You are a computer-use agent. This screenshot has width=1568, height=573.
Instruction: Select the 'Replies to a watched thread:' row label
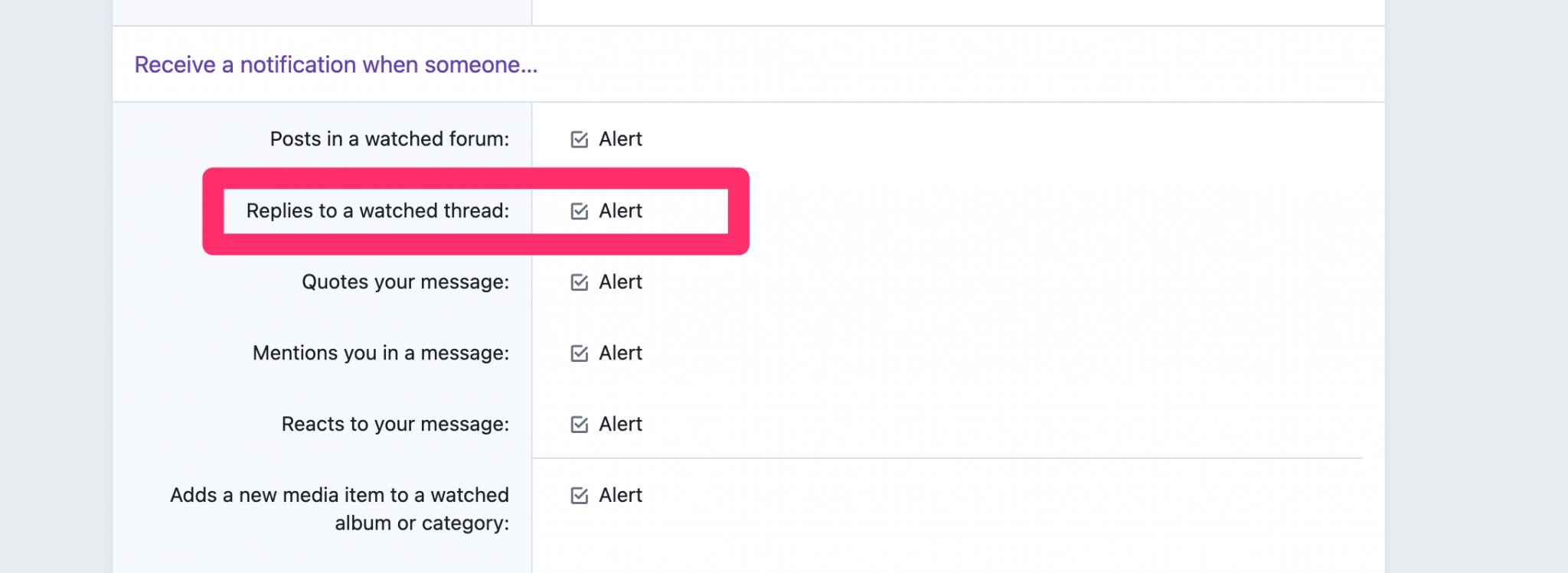[377, 211]
